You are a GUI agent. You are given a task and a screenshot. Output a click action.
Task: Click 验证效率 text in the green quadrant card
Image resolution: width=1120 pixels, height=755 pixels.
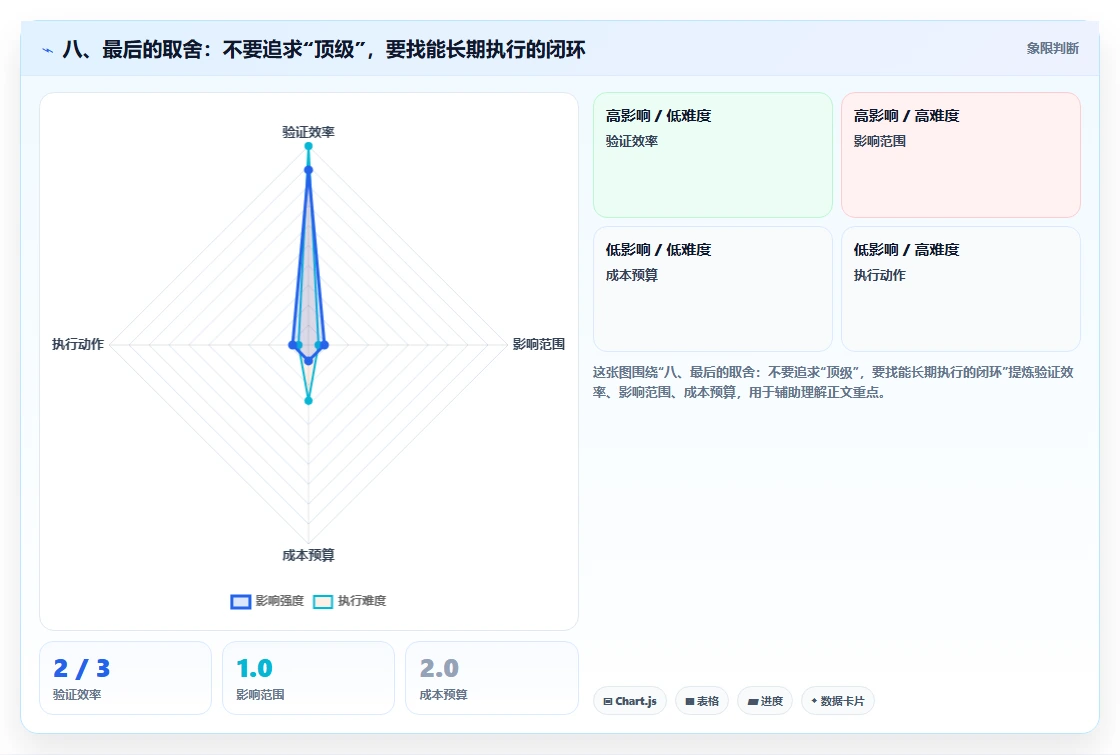[631, 141]
